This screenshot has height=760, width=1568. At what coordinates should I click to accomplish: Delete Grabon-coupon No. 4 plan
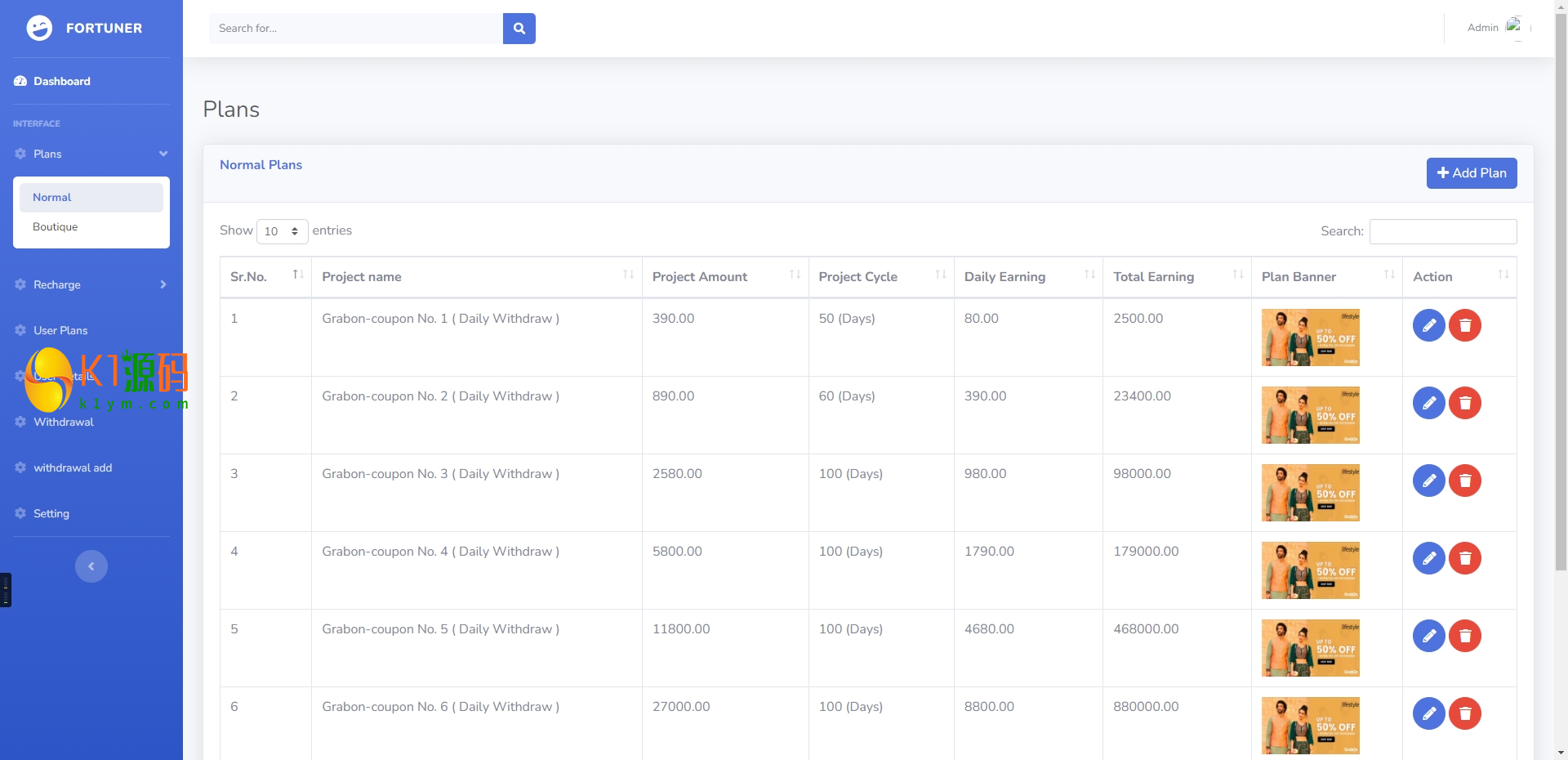[x=1464, y=558]
